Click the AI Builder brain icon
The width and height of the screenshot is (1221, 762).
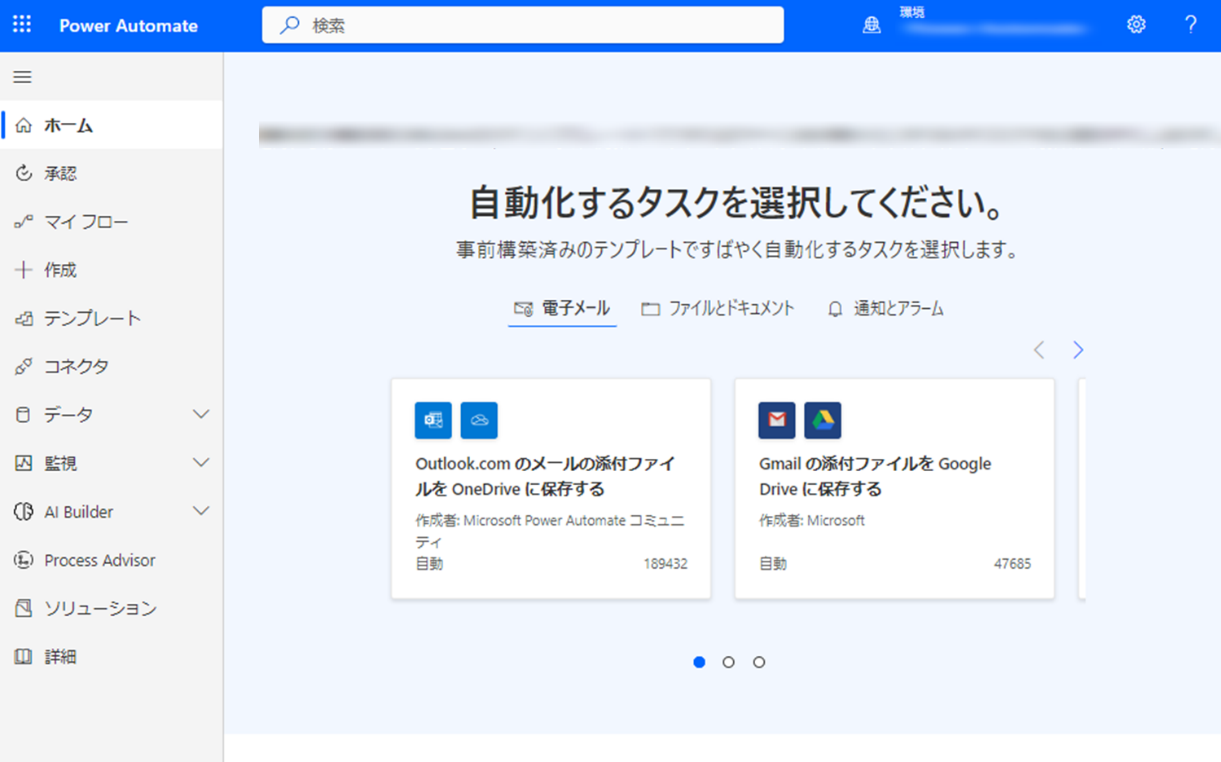coord(24,512)
